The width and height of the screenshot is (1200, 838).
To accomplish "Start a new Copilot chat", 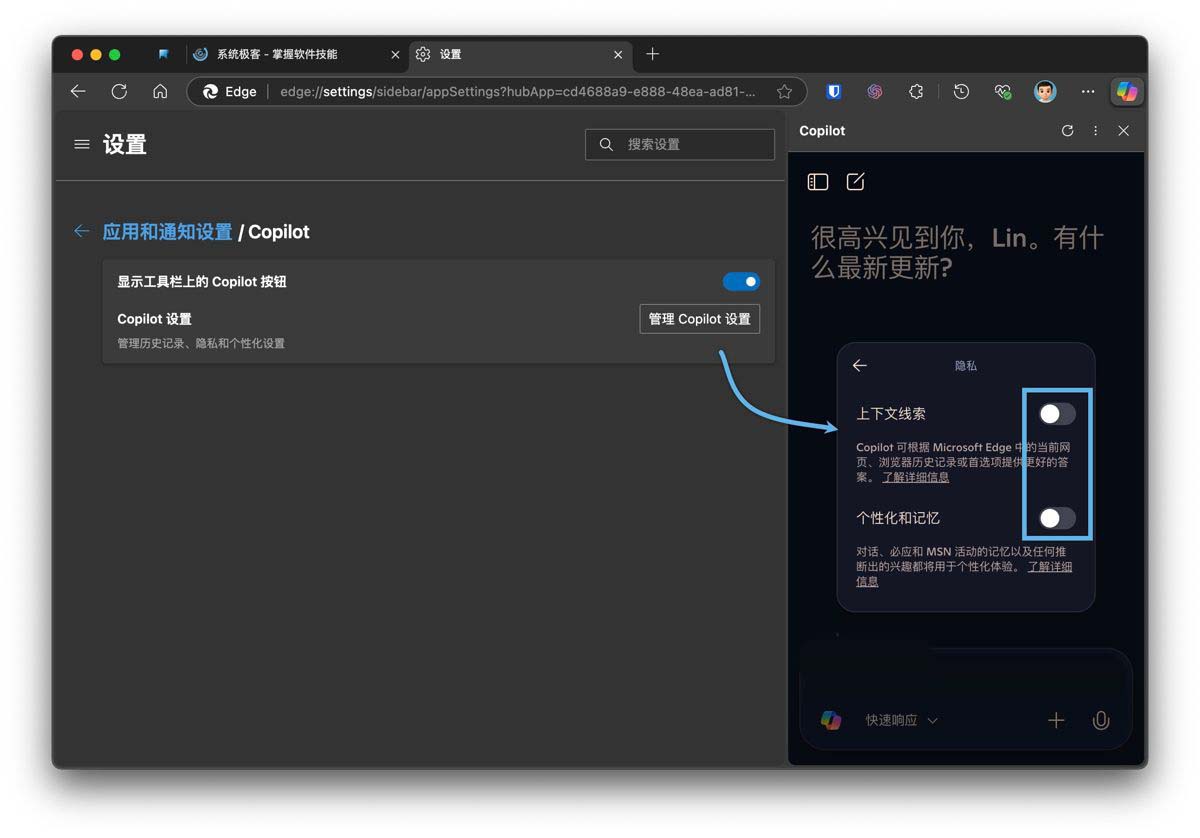I will pos(855,182).
